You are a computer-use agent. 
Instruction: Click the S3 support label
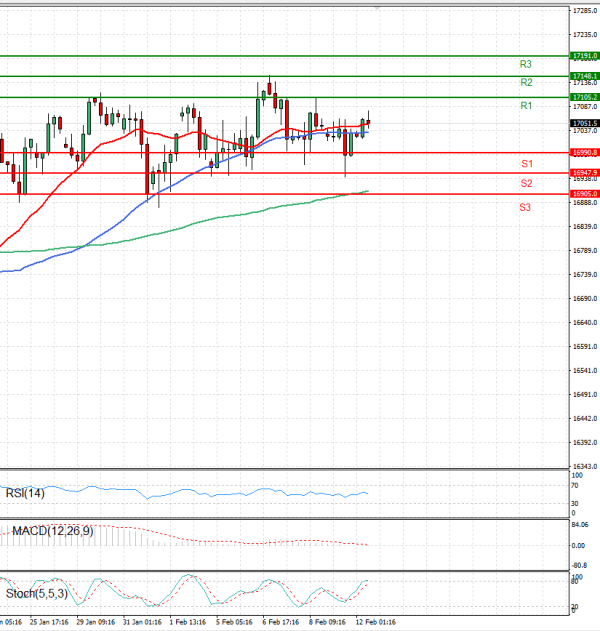tap(525, 207)
